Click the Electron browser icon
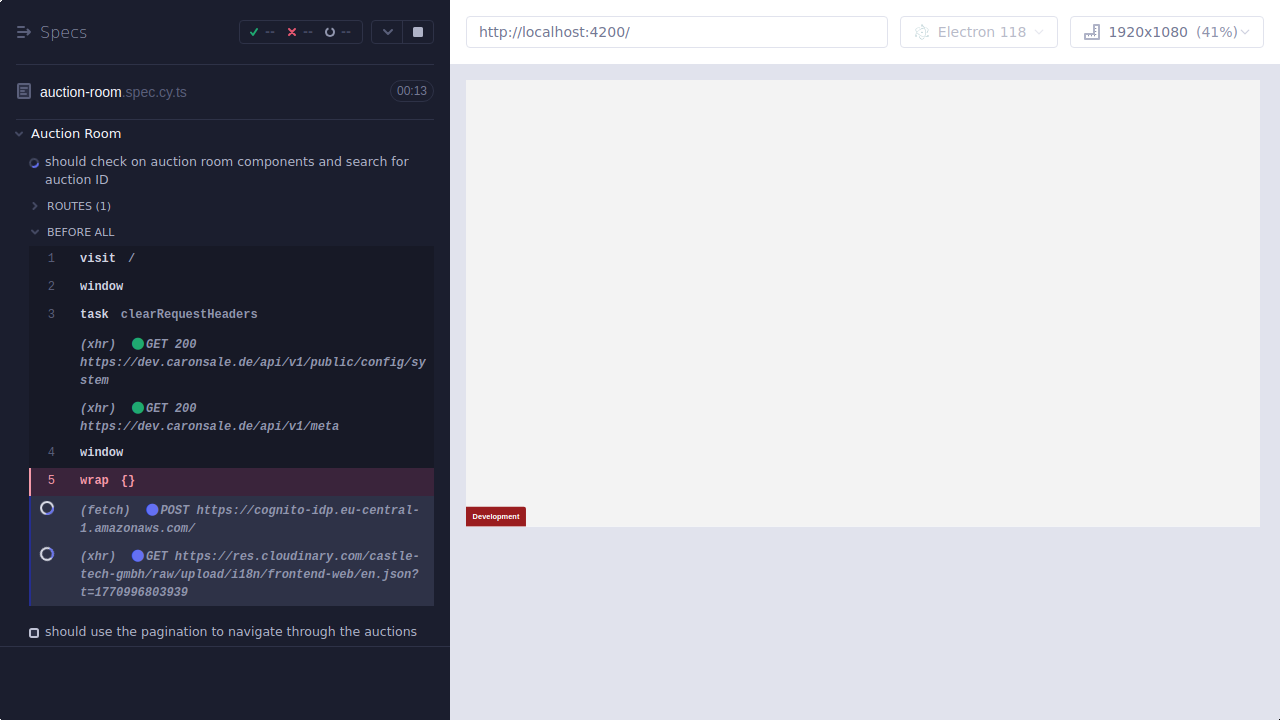 pos(921,31)
